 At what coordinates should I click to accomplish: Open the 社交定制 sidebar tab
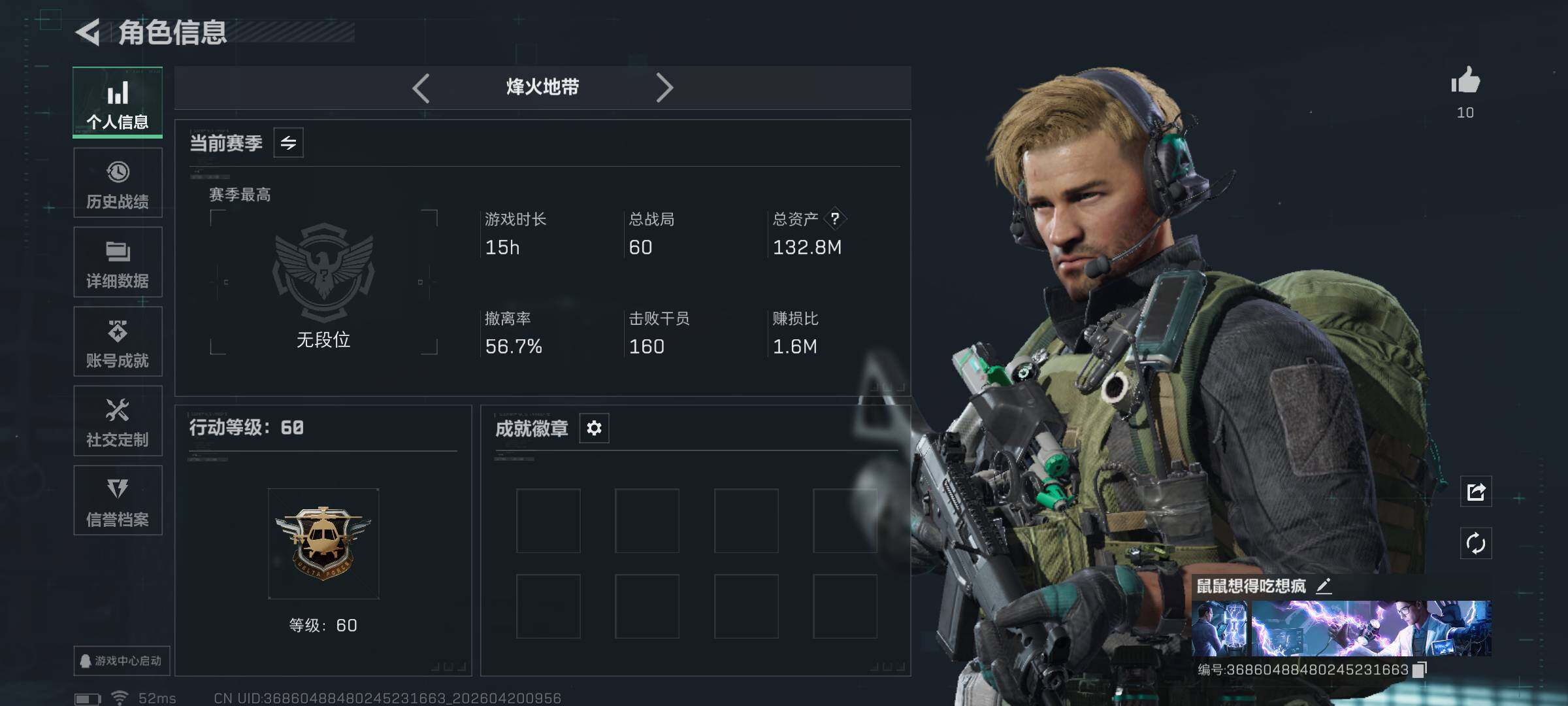(118, 421)
